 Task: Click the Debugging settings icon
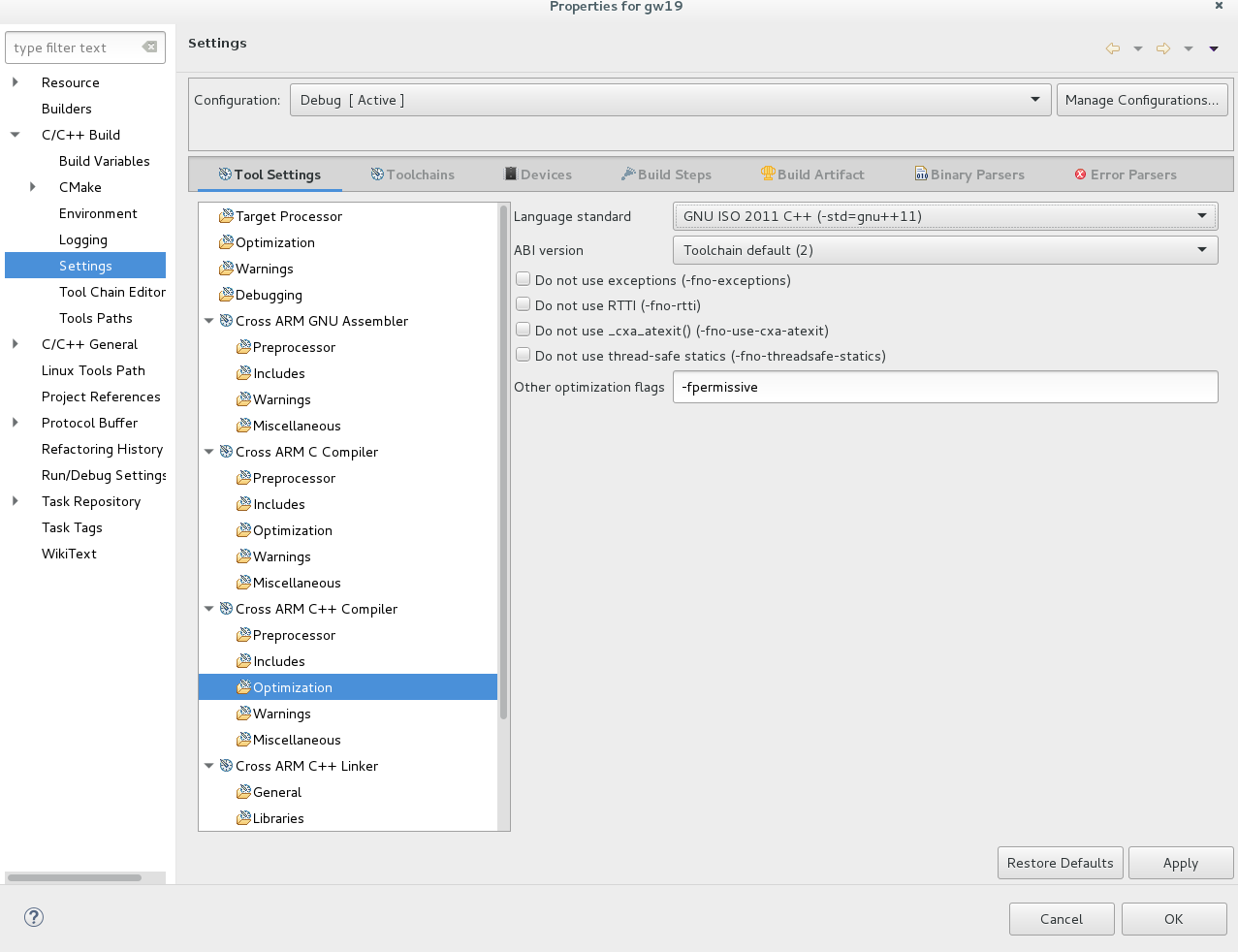226,295
